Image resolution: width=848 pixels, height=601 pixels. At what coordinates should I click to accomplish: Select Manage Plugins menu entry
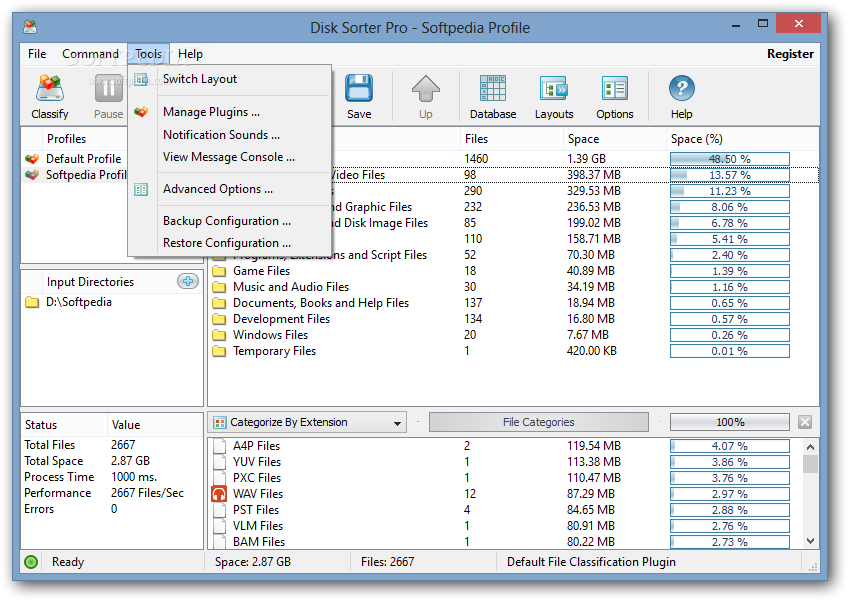[x=230, y=112]
